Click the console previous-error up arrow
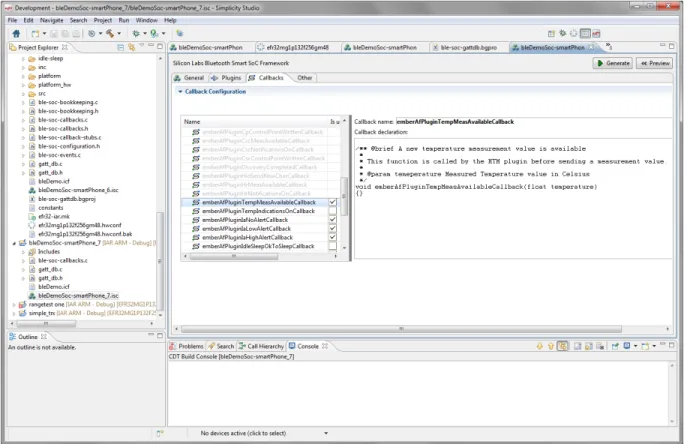This screenshot has height=444, width=687. pyautogui.click(x=551, y=346)
